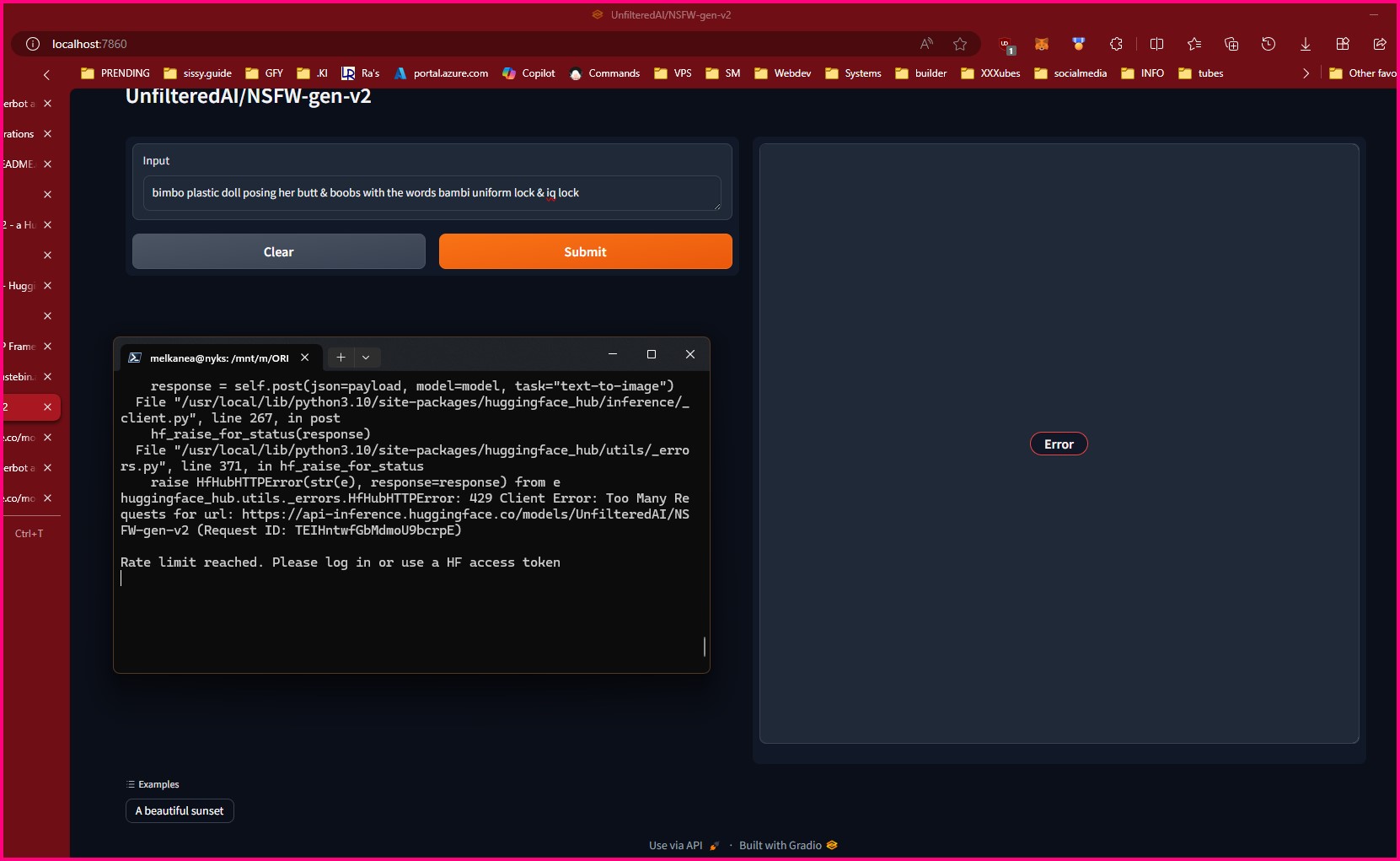The height and width of the screenshot is (861, 1400).
Task: Open the uBlock Origin extension icon
Action: pos(1006,45)
